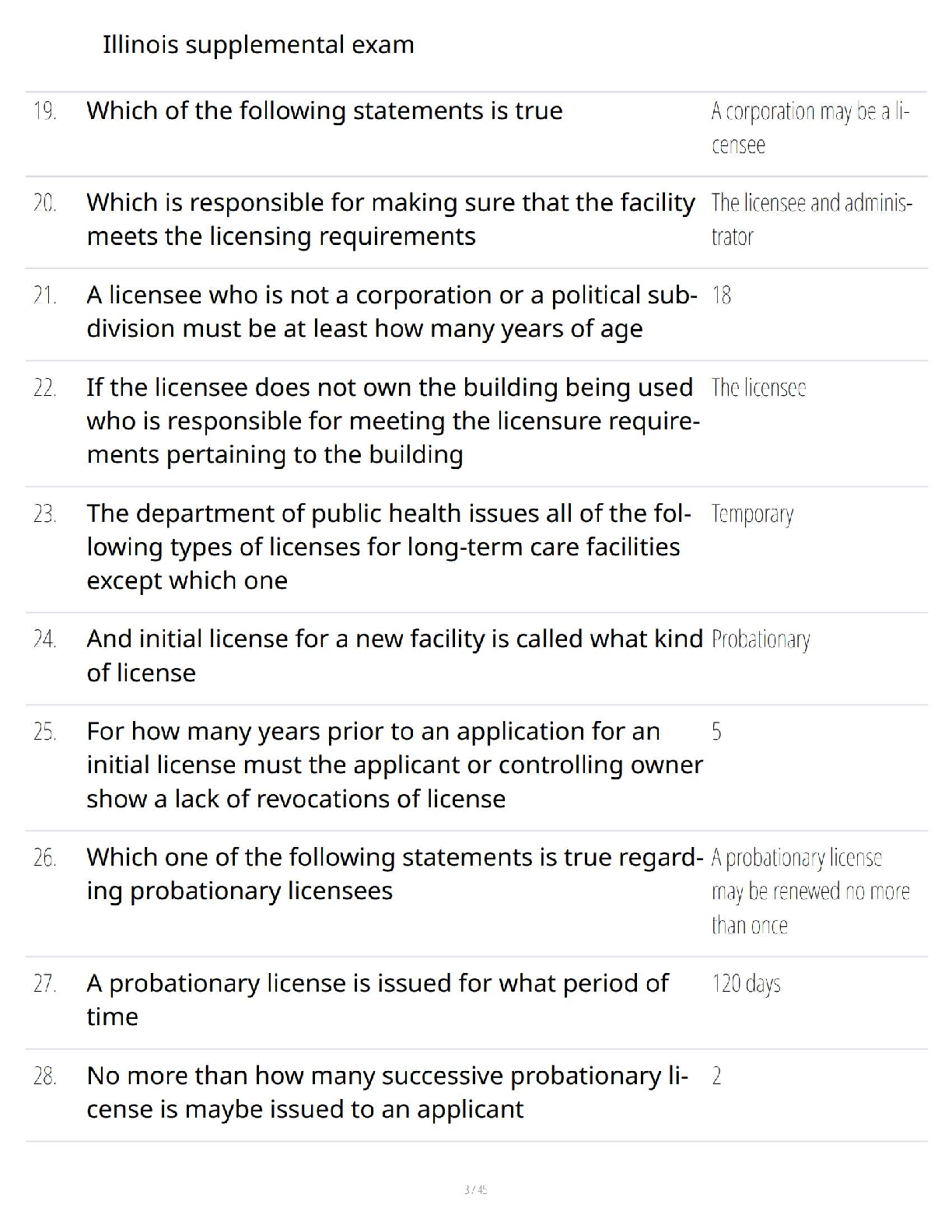952x1232 pixels.
Task: Click question 21 about licensee minimum age
Action: point(391,312)
